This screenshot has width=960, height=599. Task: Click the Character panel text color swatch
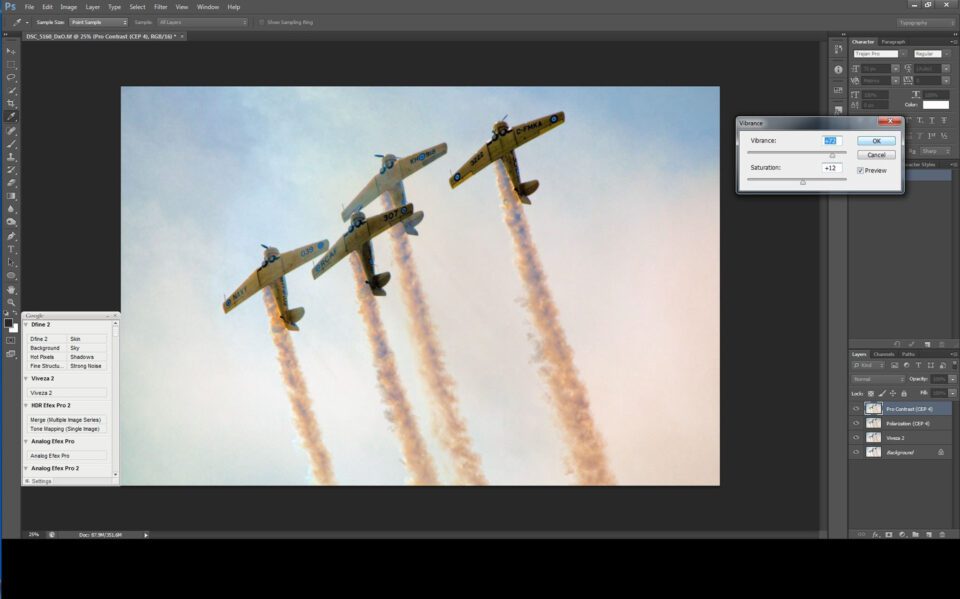click(936, 105)
